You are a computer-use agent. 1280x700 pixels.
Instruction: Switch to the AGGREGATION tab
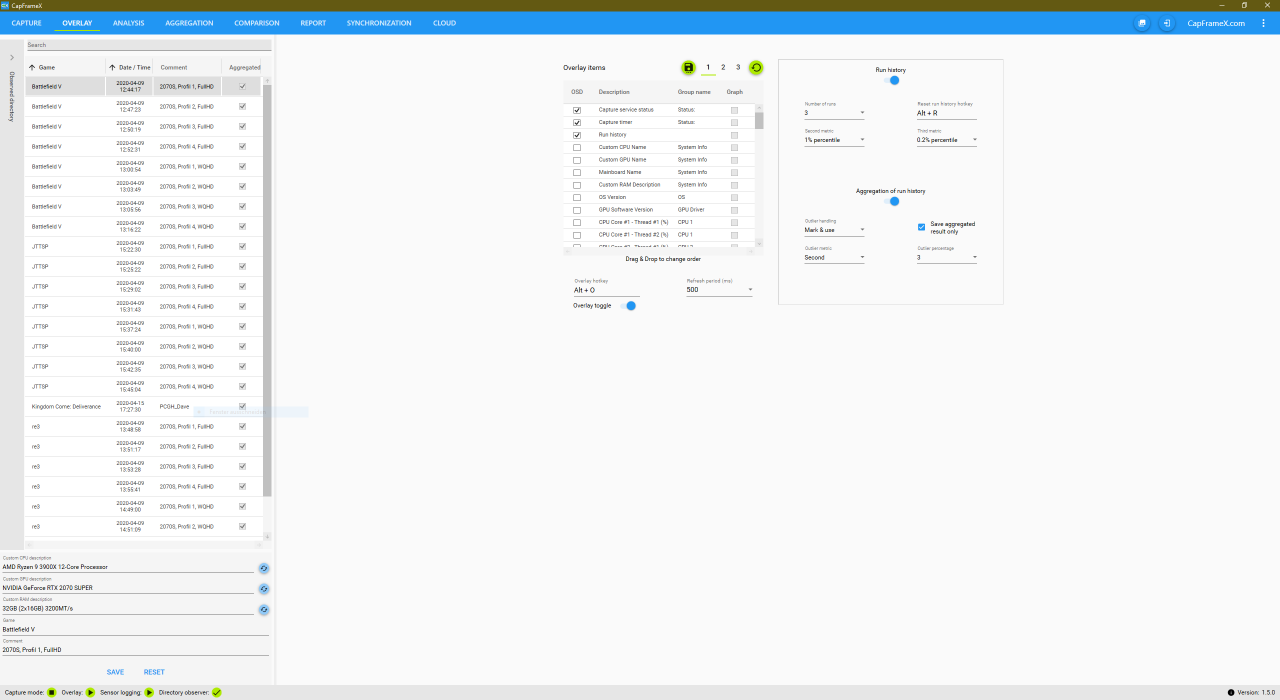tap(189, 23)
